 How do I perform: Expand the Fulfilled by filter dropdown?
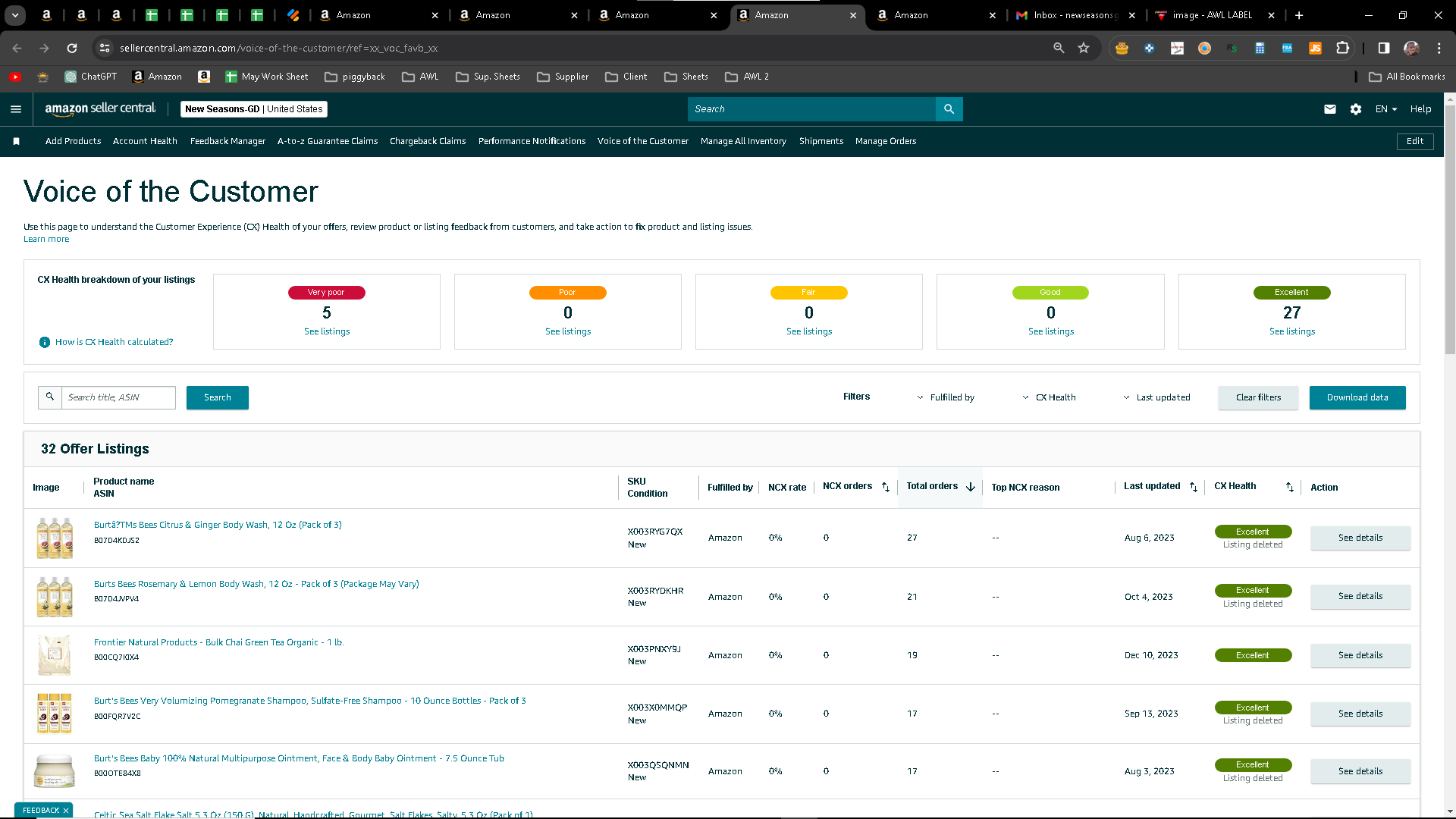click(x=946, y=397)
